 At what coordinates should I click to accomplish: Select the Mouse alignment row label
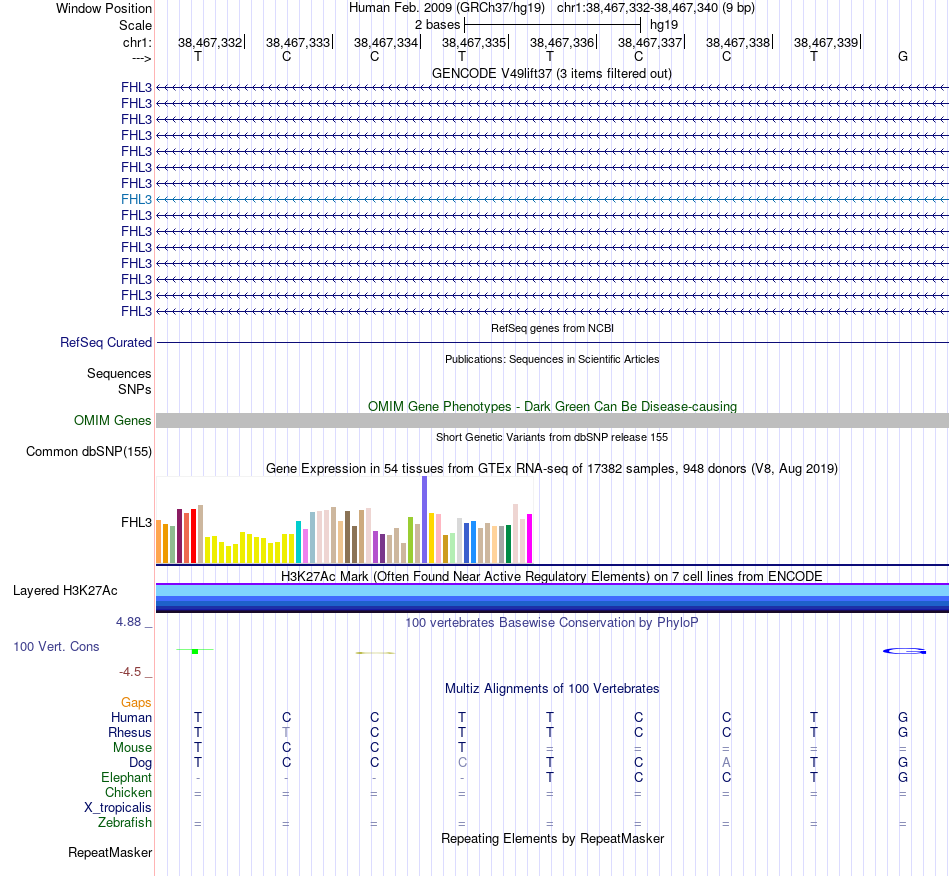pyautogui.click(x=132, y=748)
